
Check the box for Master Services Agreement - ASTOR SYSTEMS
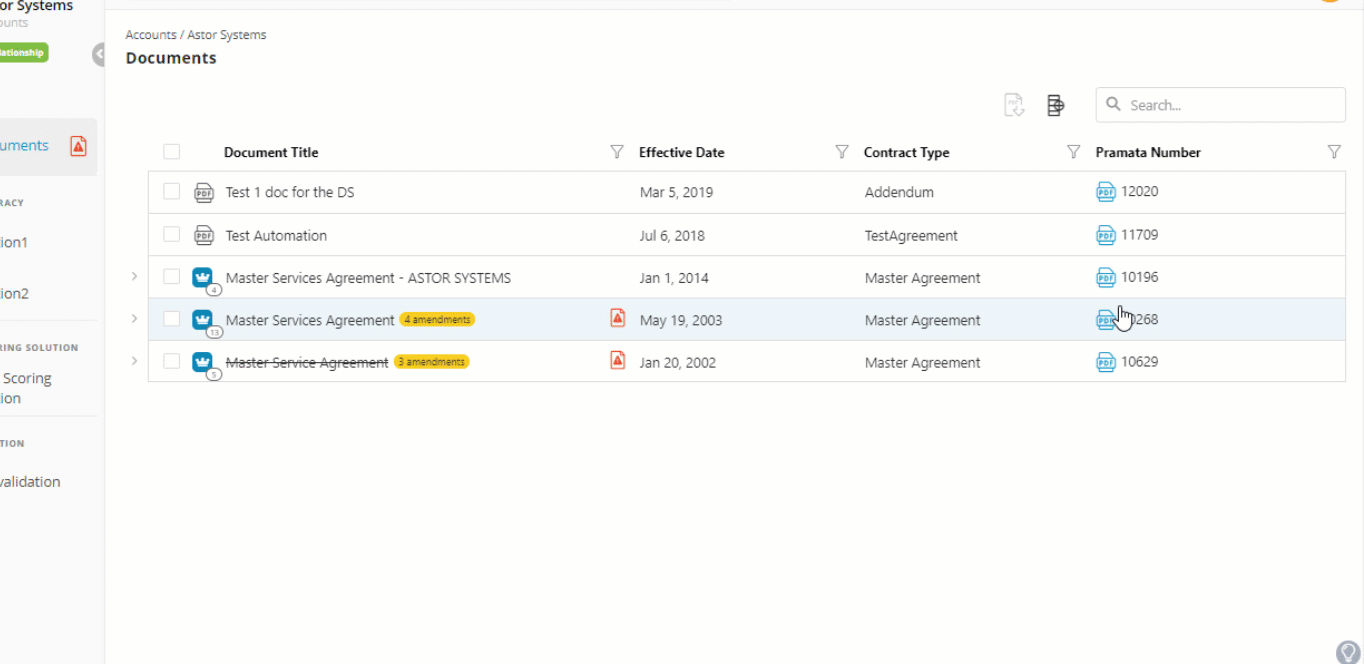[x=172, y=276]
